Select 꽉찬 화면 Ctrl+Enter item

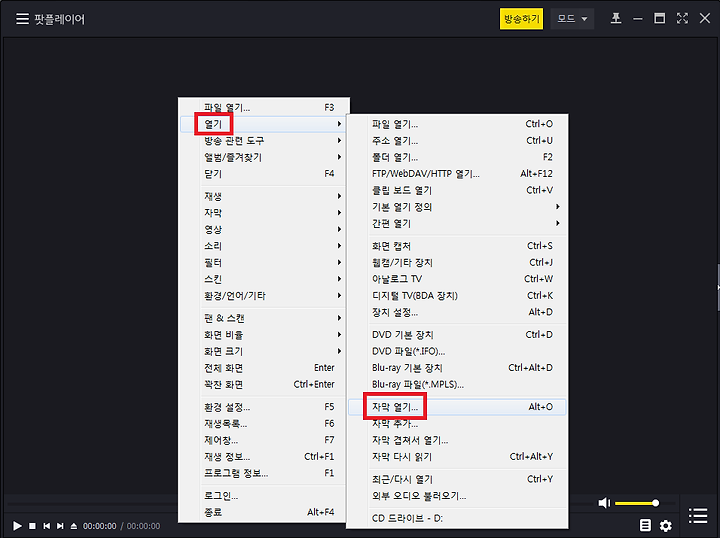point(264,384)
